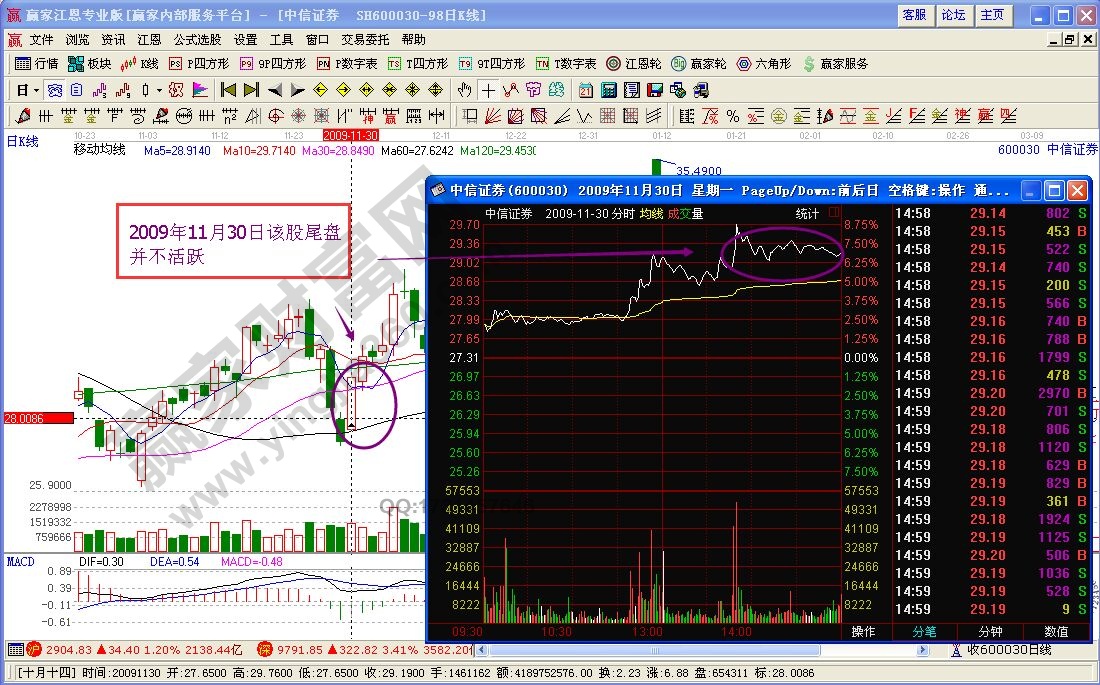Click scrollbar right arrow near 收600030日线
Screen dimensions: 1100x685
922,651
